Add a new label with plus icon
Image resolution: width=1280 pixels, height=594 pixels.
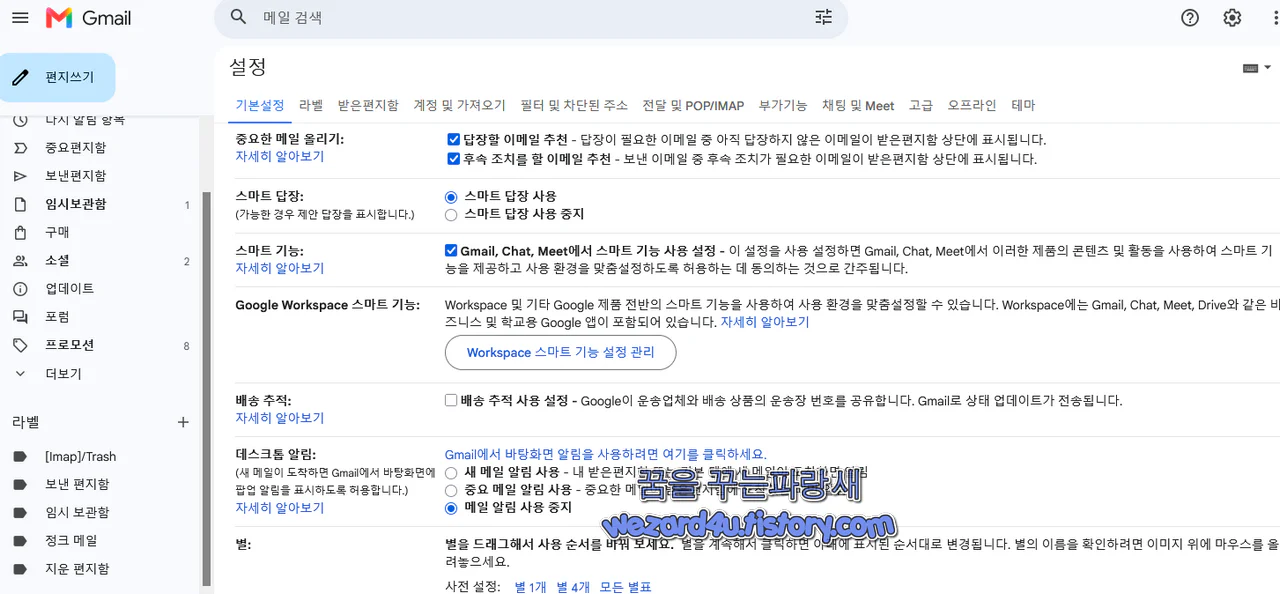[x=183, y=422]
